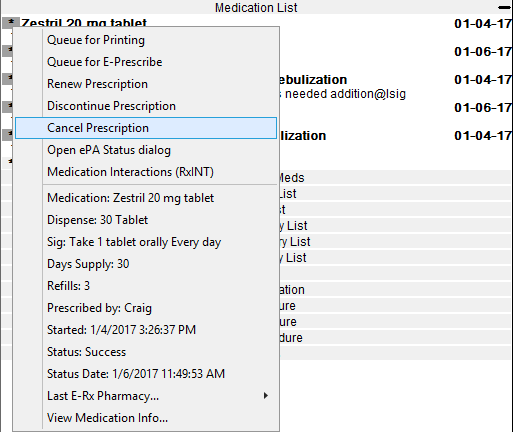Click the Medication List header title
Viewport: 513px width, 432px height.
(x=256, y=7)
